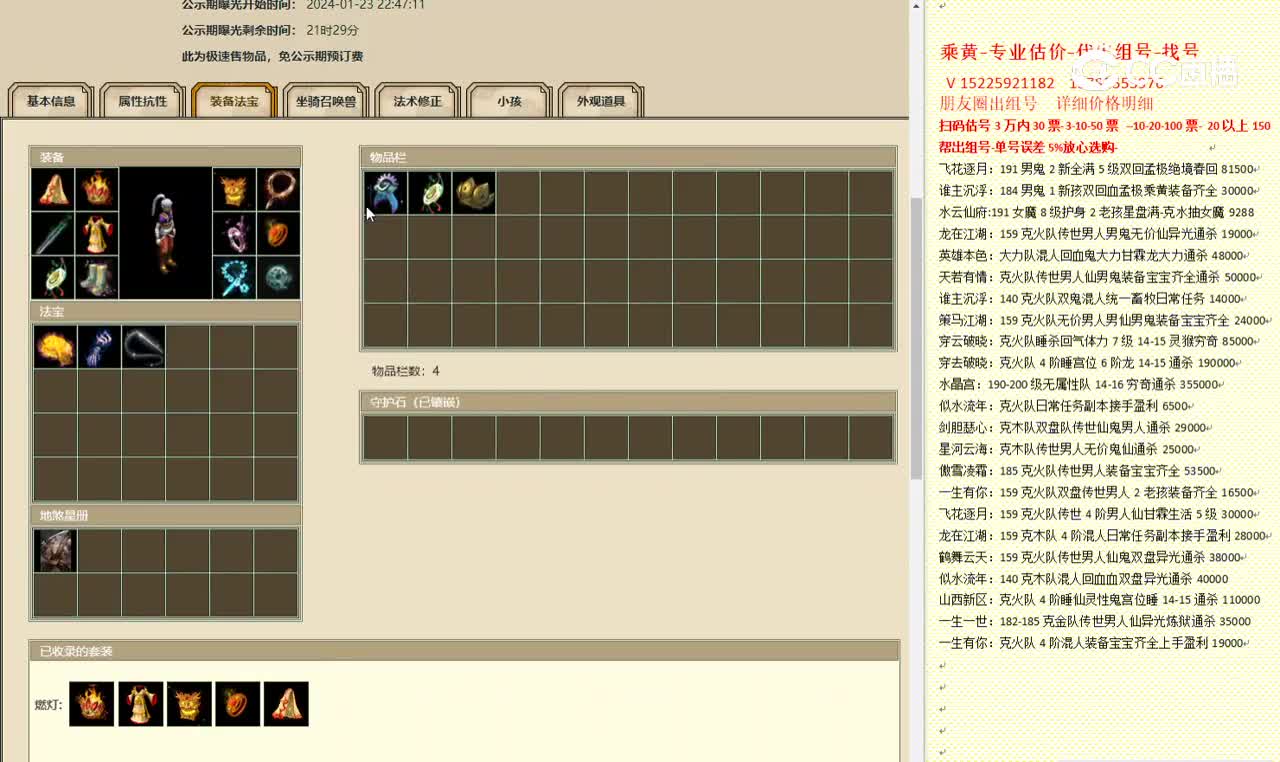Viewport: 1280px width, 762px height.
Task: Click the 朋友圈出组号 line in document
Action: pyautogui.click(x=1046, y=103)
